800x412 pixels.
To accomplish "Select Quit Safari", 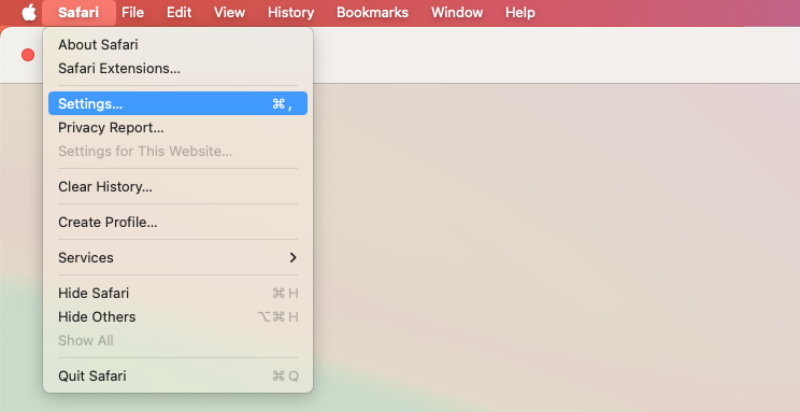I will (178, 376).
